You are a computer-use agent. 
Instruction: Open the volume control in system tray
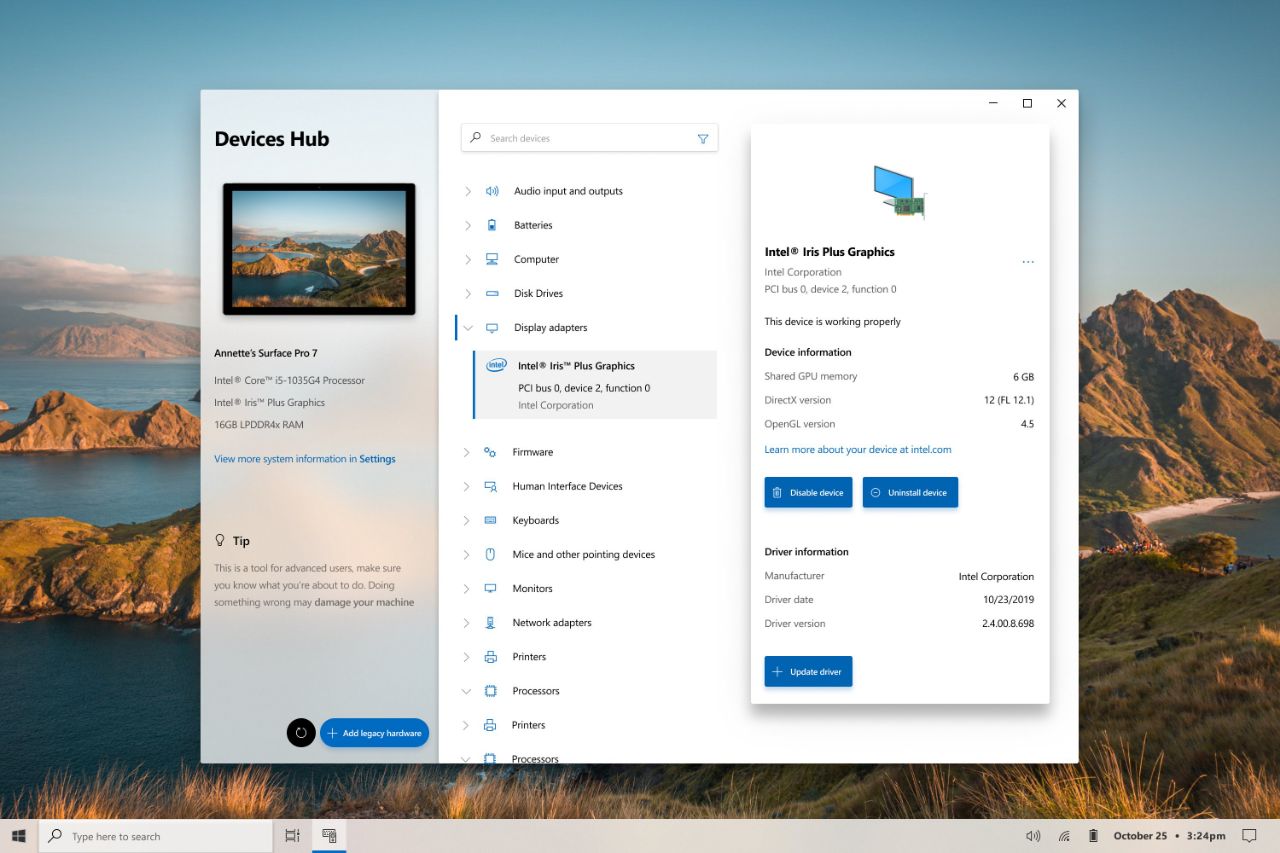pos(1033,836)
